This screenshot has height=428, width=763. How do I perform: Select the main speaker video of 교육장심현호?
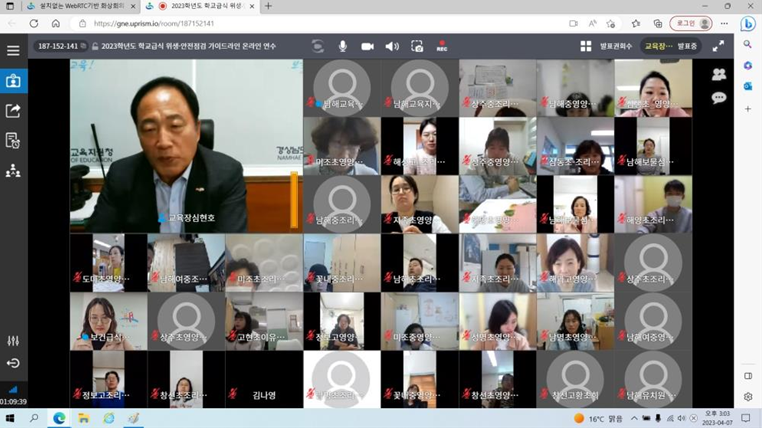tap(186, 146)
